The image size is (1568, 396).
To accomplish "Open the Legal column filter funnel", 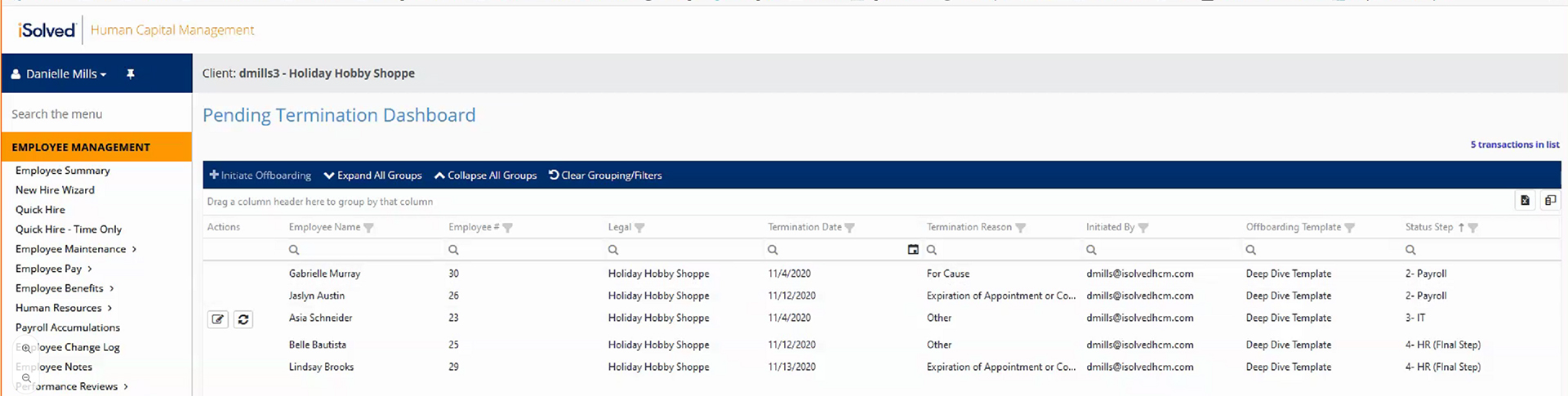I will (639, 228).
